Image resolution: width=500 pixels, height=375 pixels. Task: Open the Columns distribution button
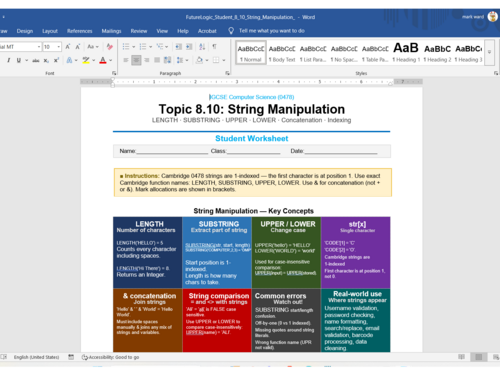pyautogui.click(x=168, y=60)
